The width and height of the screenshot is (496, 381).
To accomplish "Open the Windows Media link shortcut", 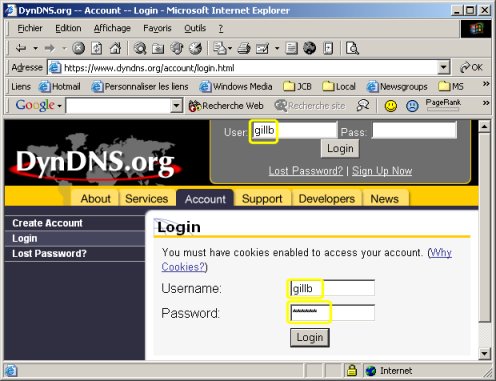I will 236,87.
